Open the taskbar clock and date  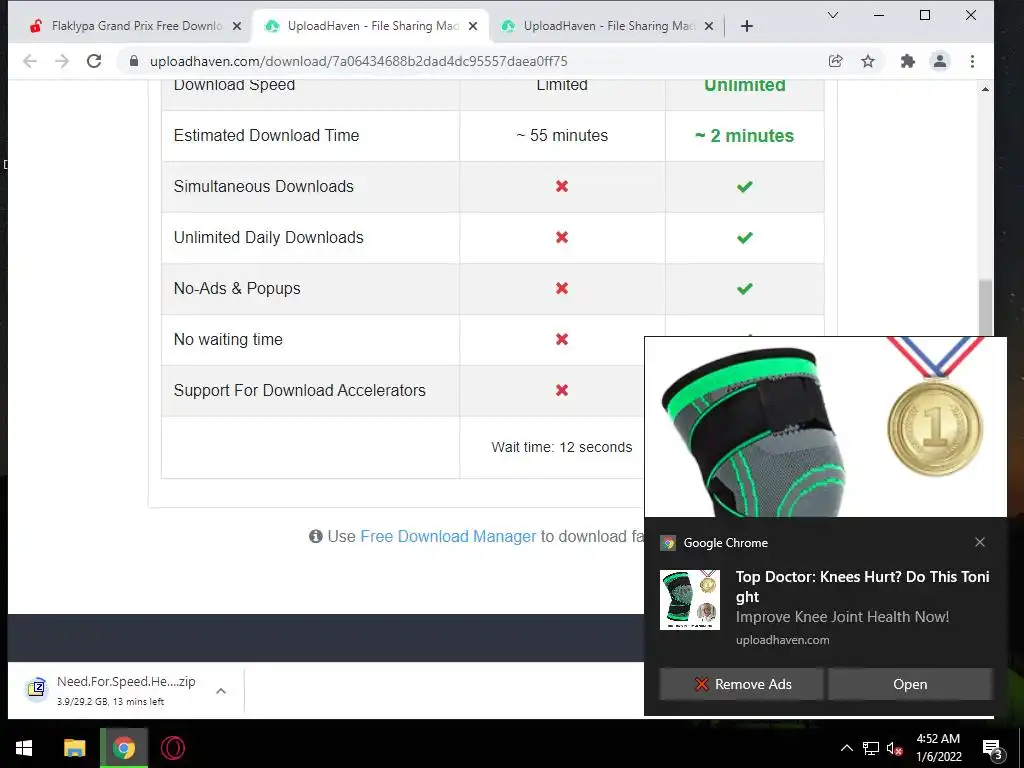(938, 748)
